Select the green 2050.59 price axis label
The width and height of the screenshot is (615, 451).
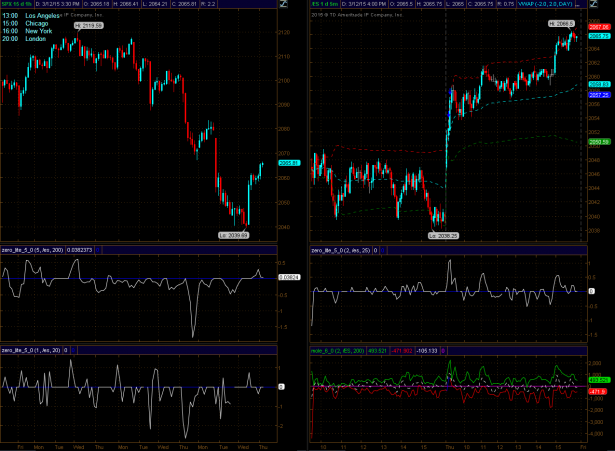[x=599, y=143]
